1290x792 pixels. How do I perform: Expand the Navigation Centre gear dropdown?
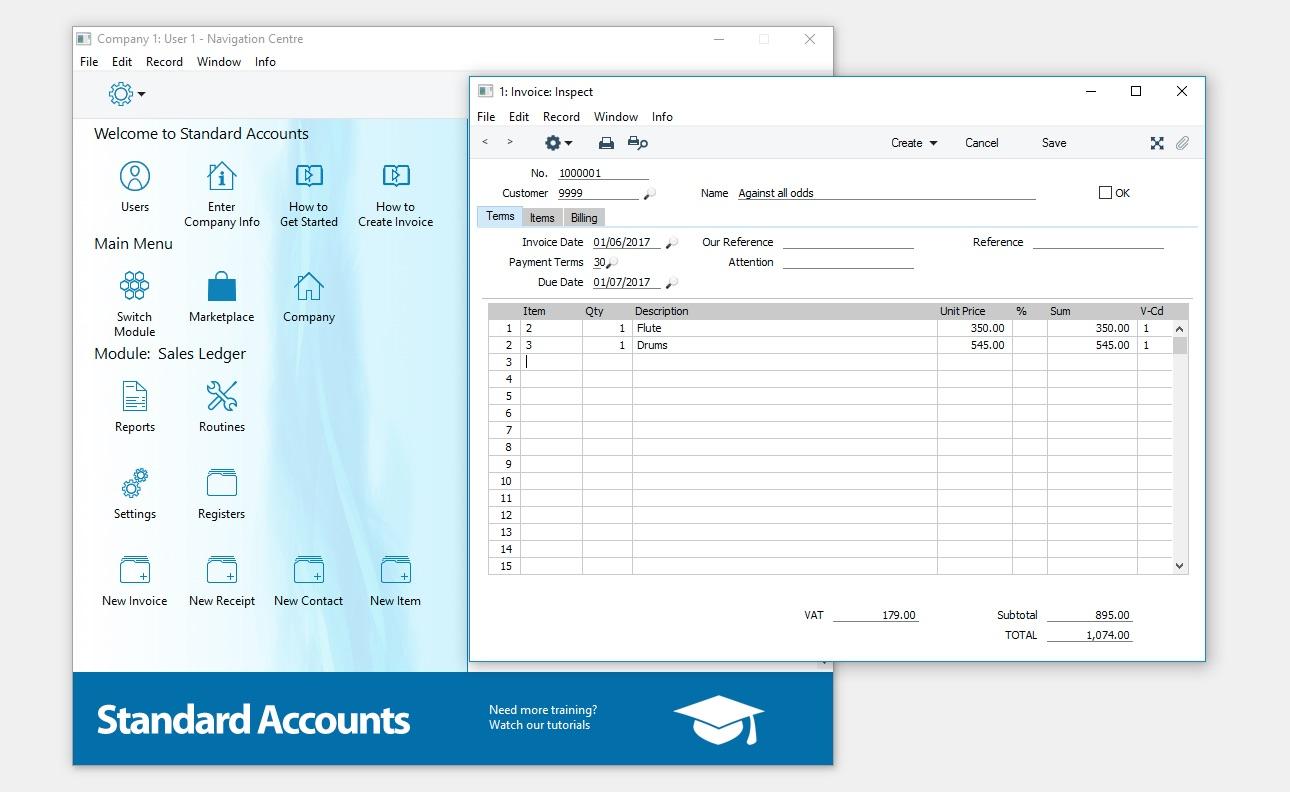pyautogui.click(x=127, y=94)
